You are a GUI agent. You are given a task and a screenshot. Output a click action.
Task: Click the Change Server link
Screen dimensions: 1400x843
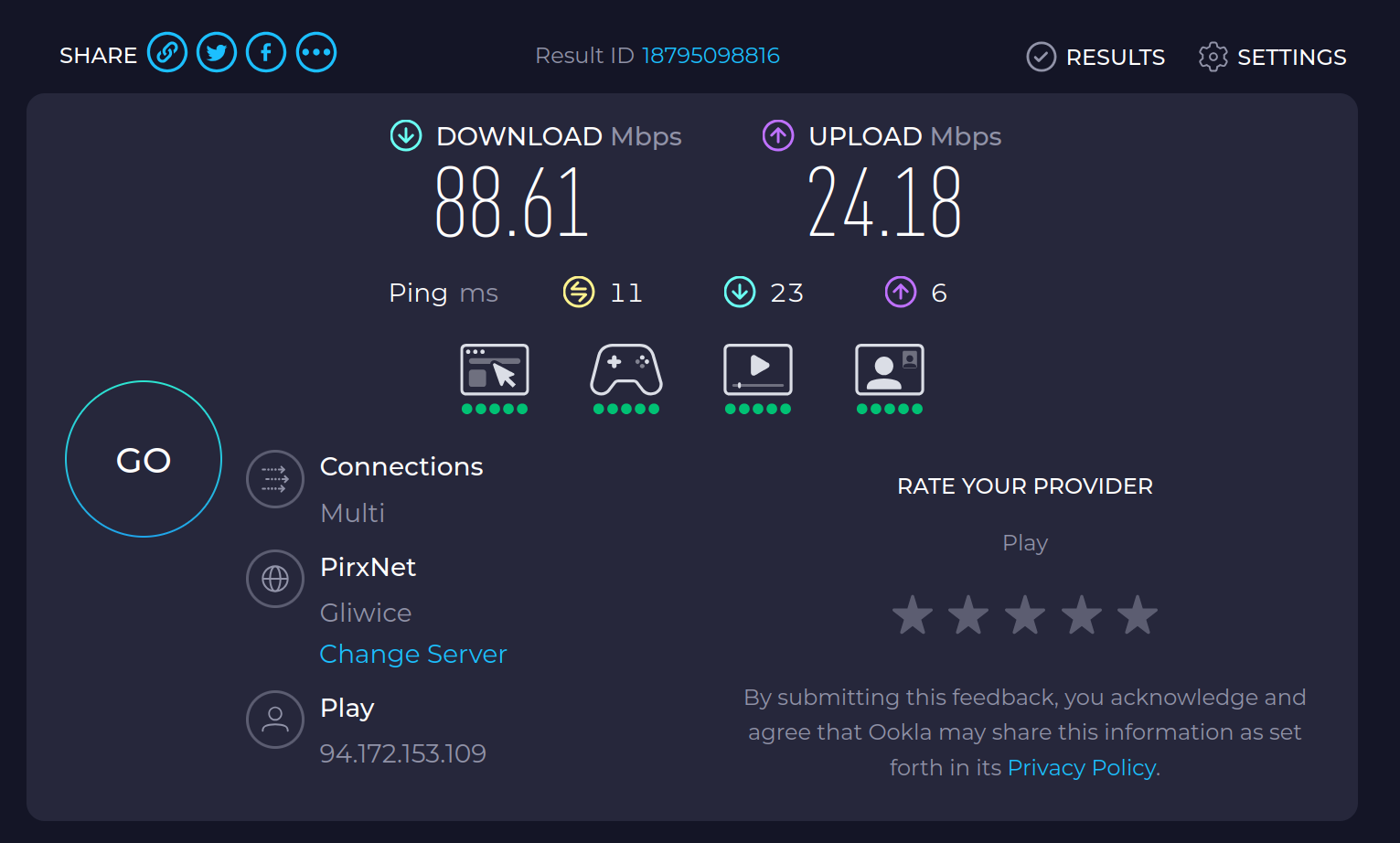413,654
